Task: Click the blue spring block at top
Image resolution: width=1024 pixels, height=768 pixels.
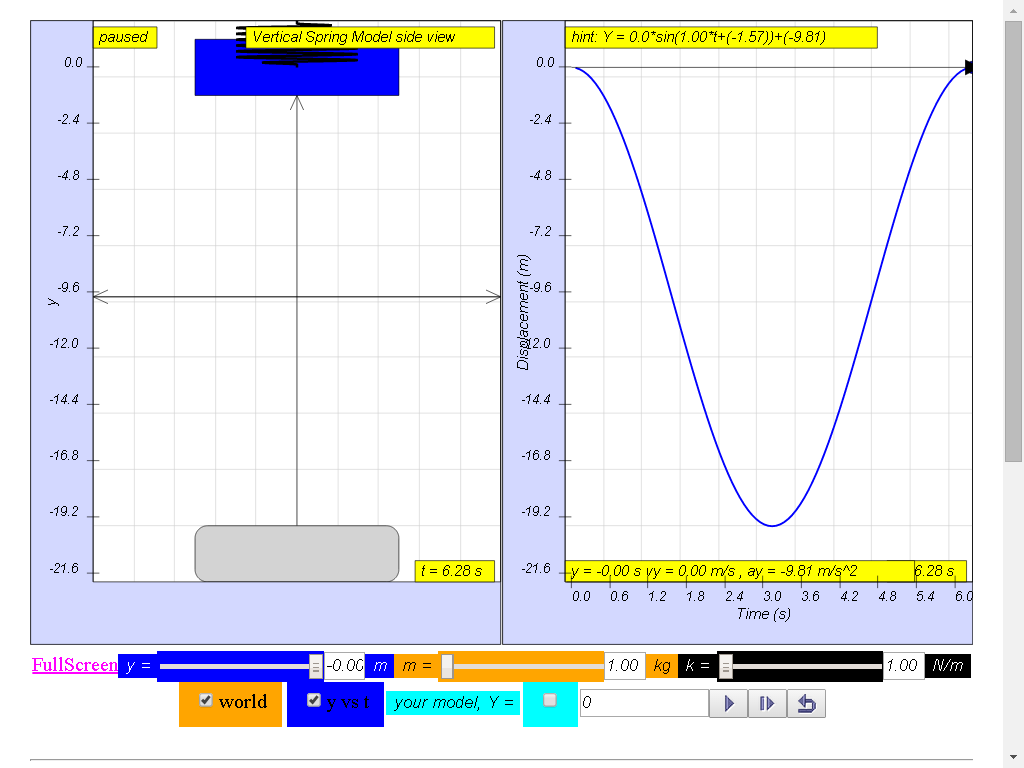Action: (x=296, y=67)
